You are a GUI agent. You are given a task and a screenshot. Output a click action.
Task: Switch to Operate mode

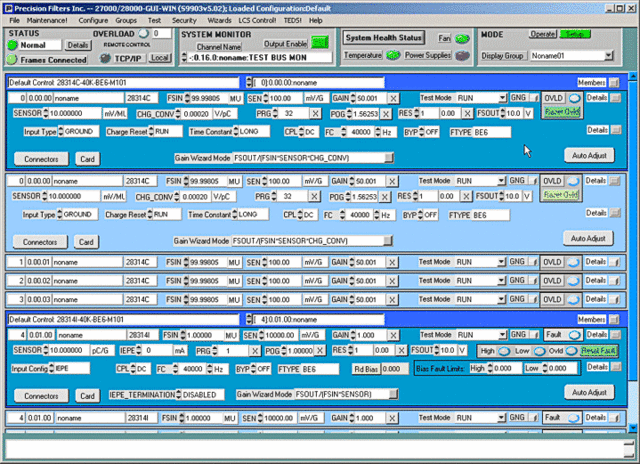(543, 34)
